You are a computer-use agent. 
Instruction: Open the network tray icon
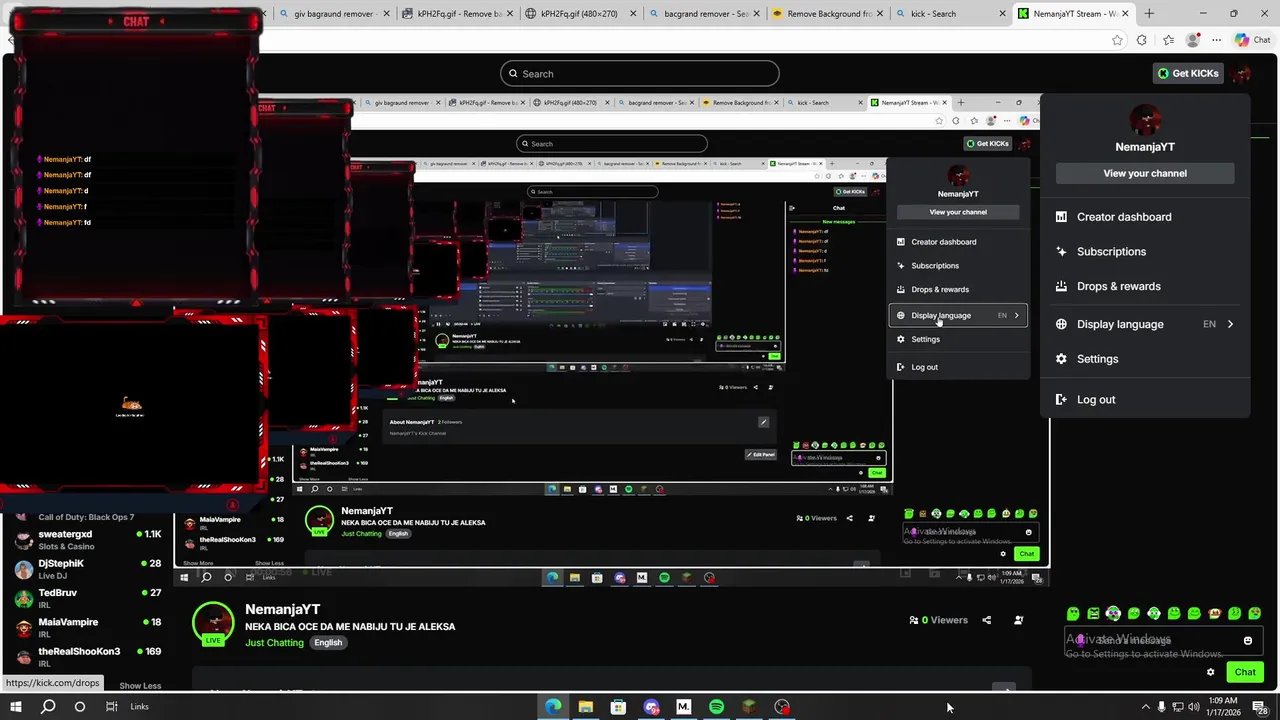click(x=1178, y=707)
